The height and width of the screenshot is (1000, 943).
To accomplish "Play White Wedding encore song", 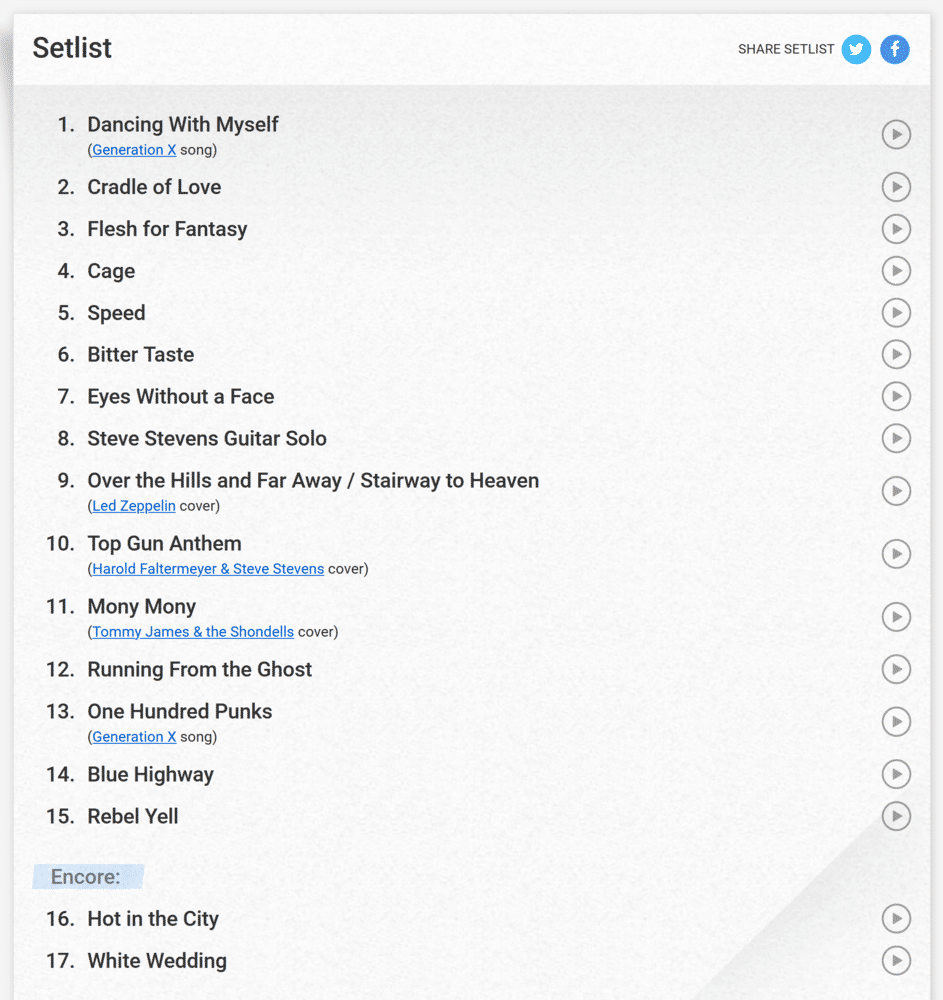I will click(x=896, y=960).
